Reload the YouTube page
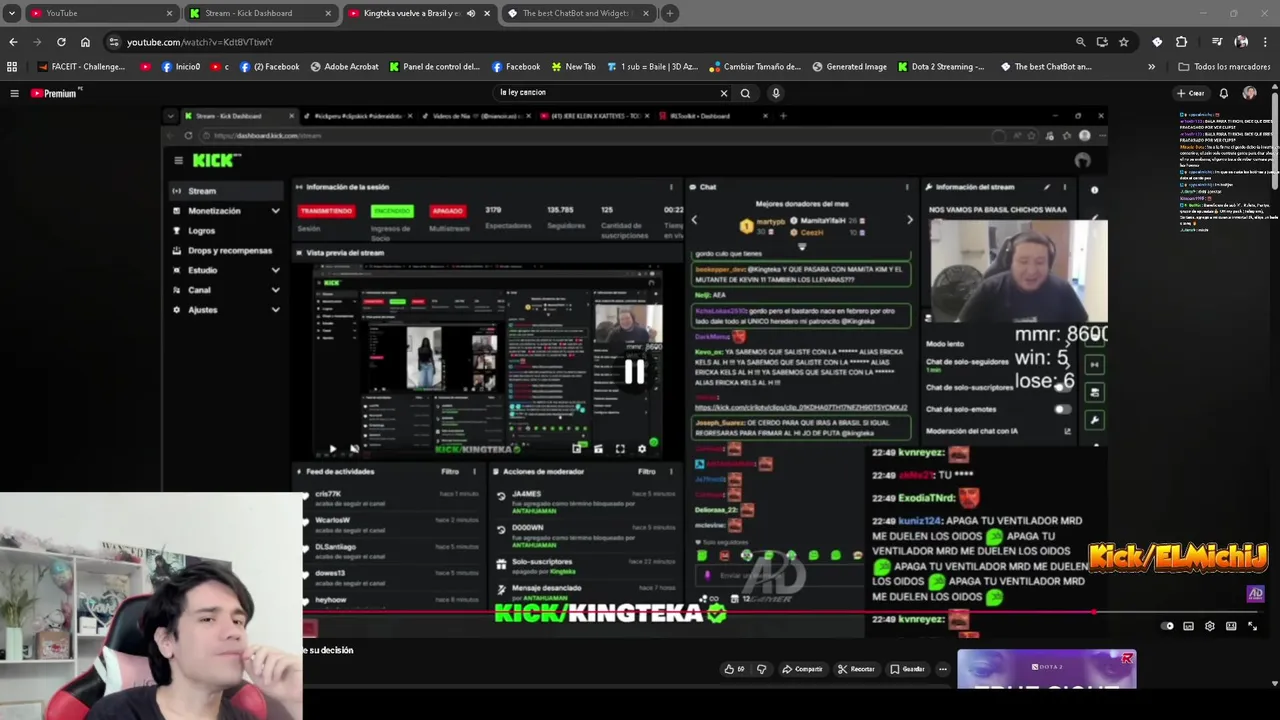The width and height of the screenshot is (1280, 720). pos(61,42)
